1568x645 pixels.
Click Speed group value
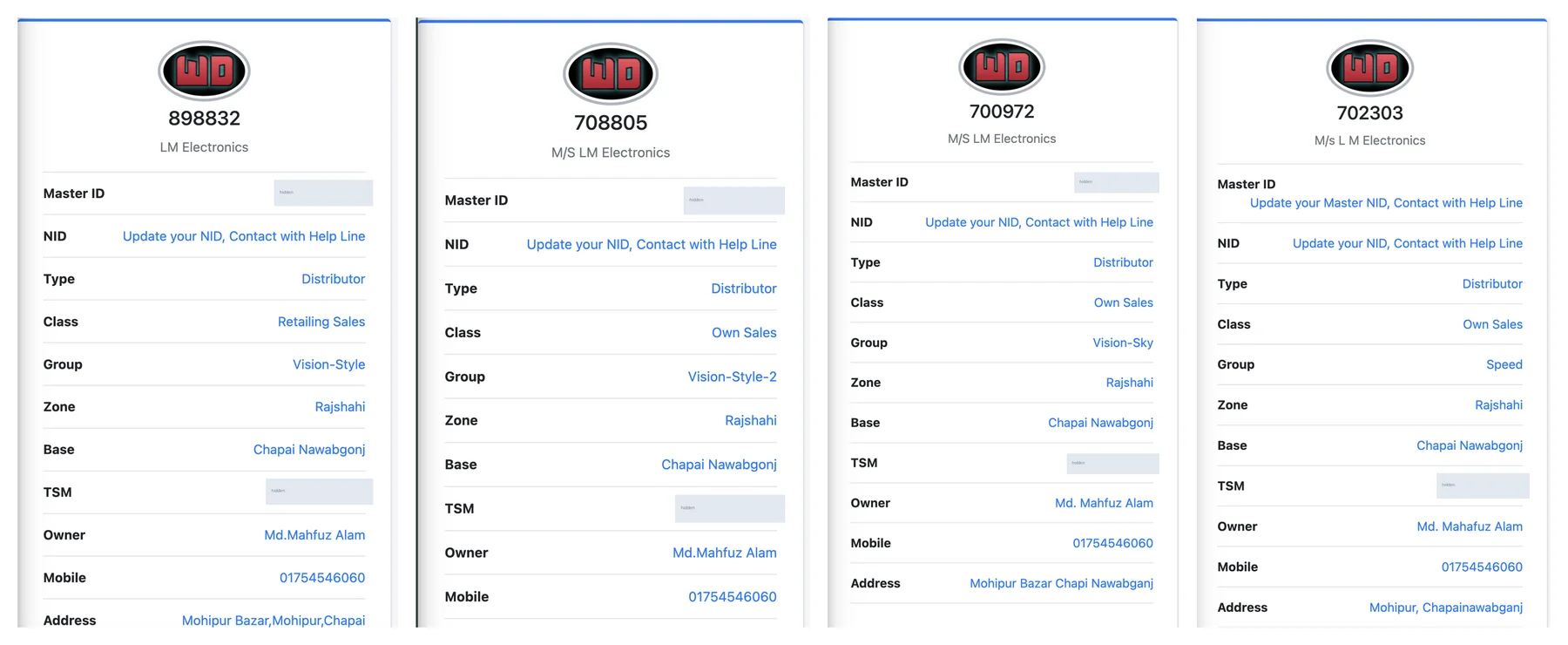[x=1504, y=364]
